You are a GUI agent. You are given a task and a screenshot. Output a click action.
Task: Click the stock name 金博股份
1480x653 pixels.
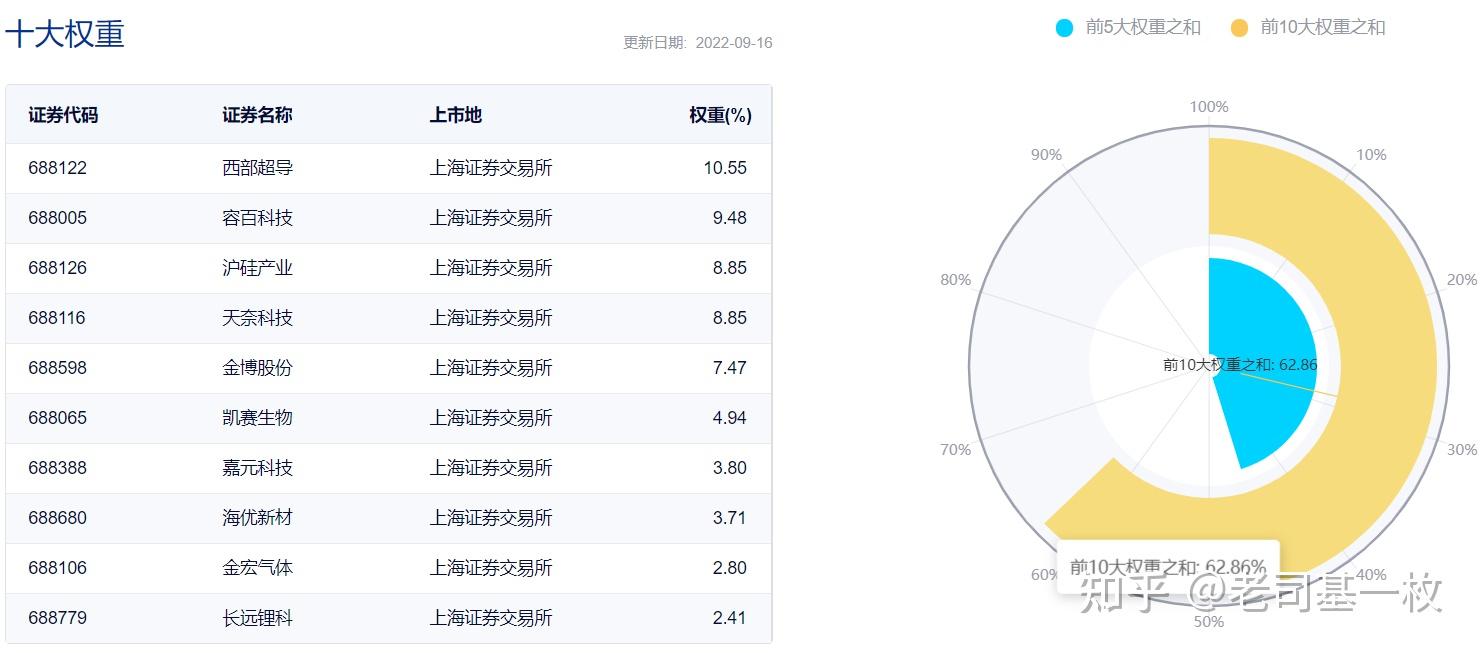tap(257, 368)
